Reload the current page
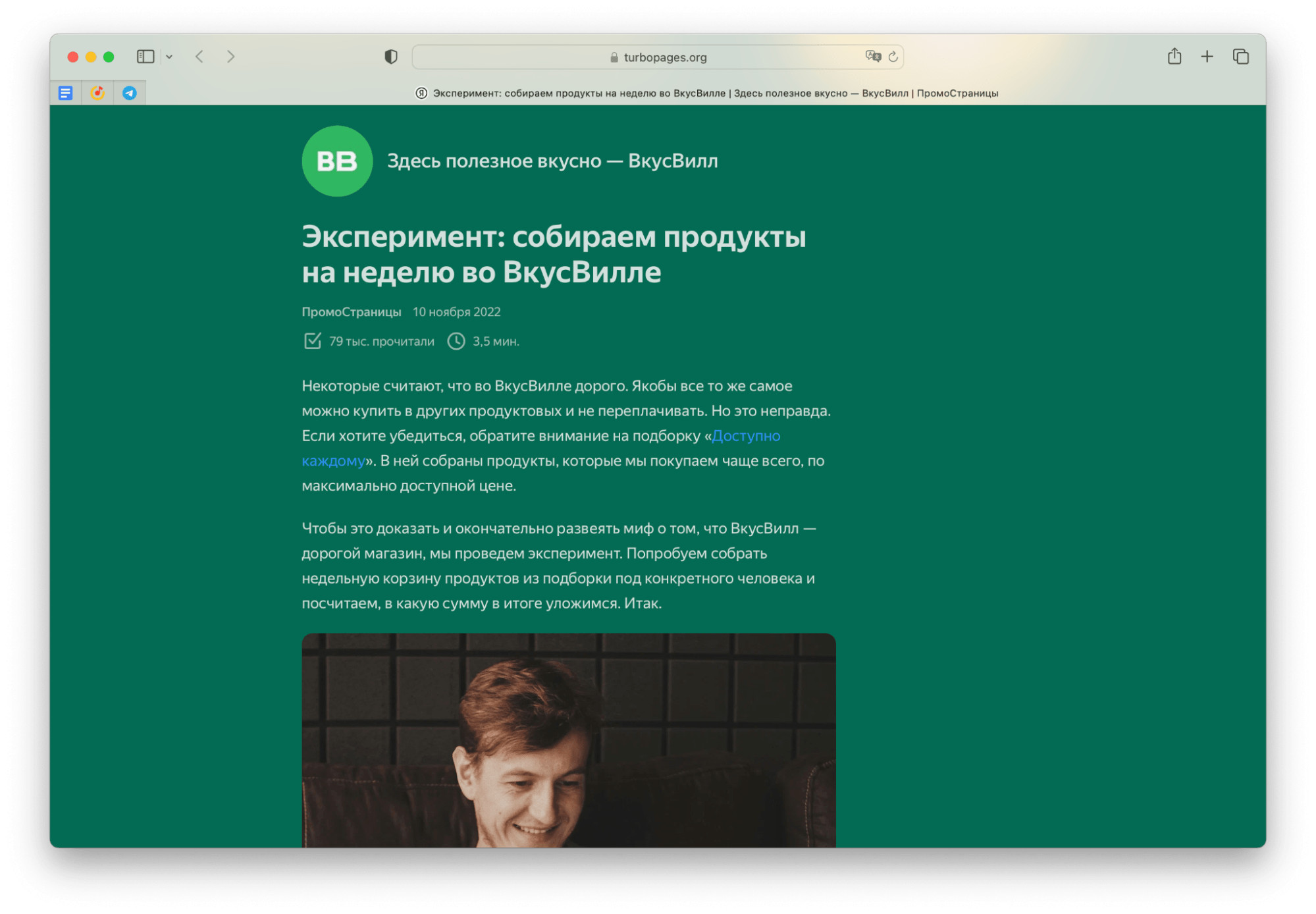1316x914 pixels. point(893,57)
